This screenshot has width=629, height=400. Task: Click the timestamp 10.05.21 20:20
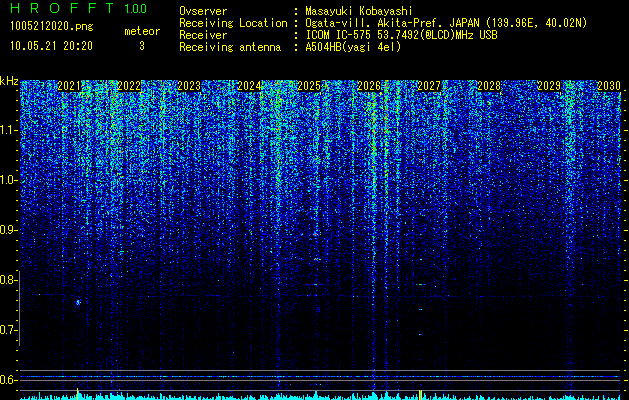coord(52,46)
